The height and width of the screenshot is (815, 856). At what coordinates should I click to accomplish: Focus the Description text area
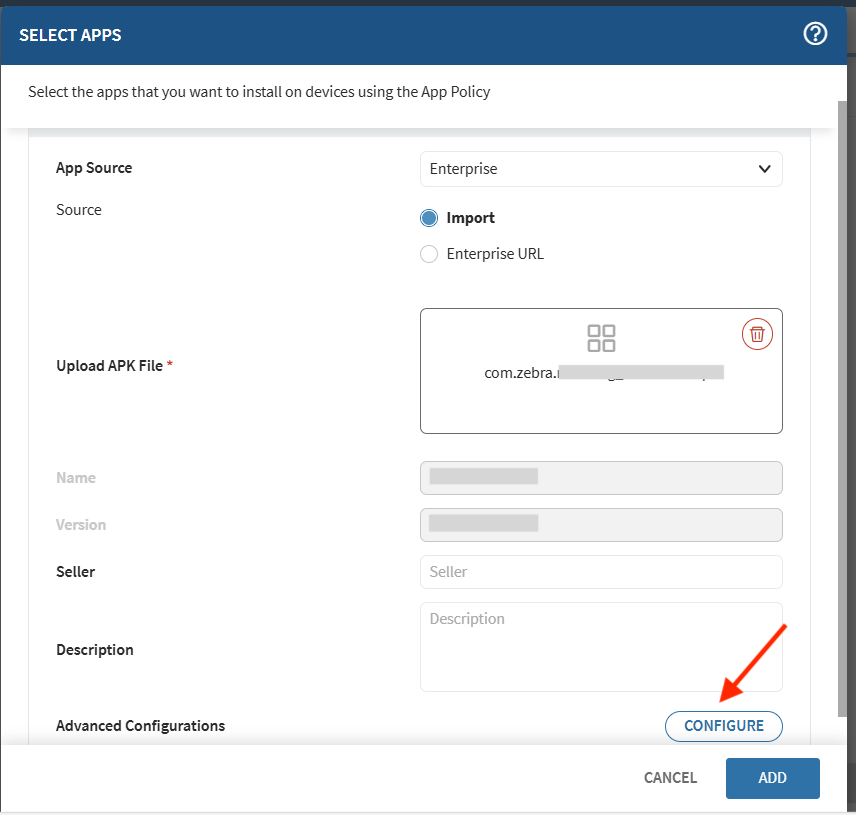tap(600, 646)
